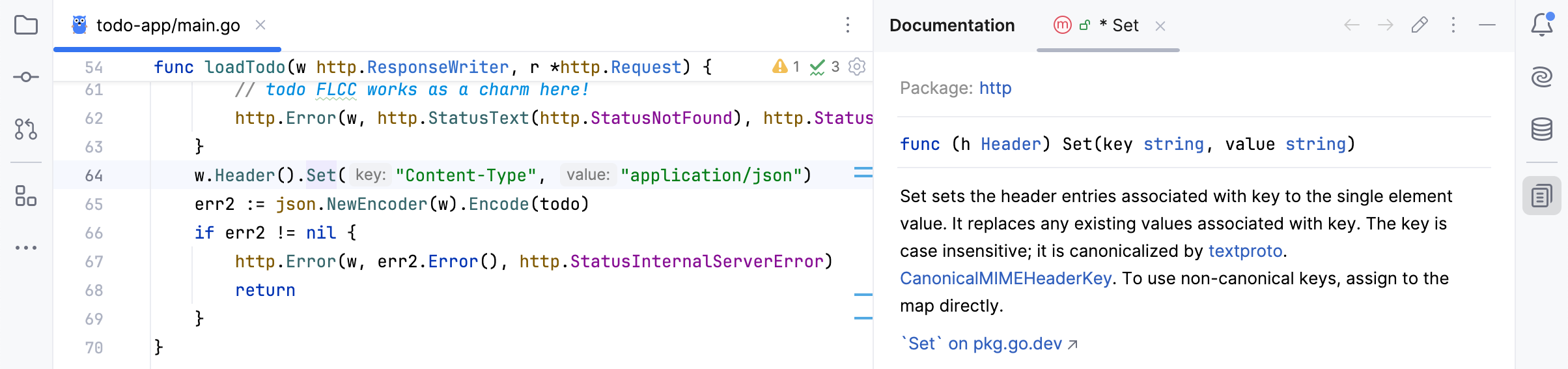Open the Database tool window
Viewport: 1568px width, 369px height.
[x=1541, y=129]
